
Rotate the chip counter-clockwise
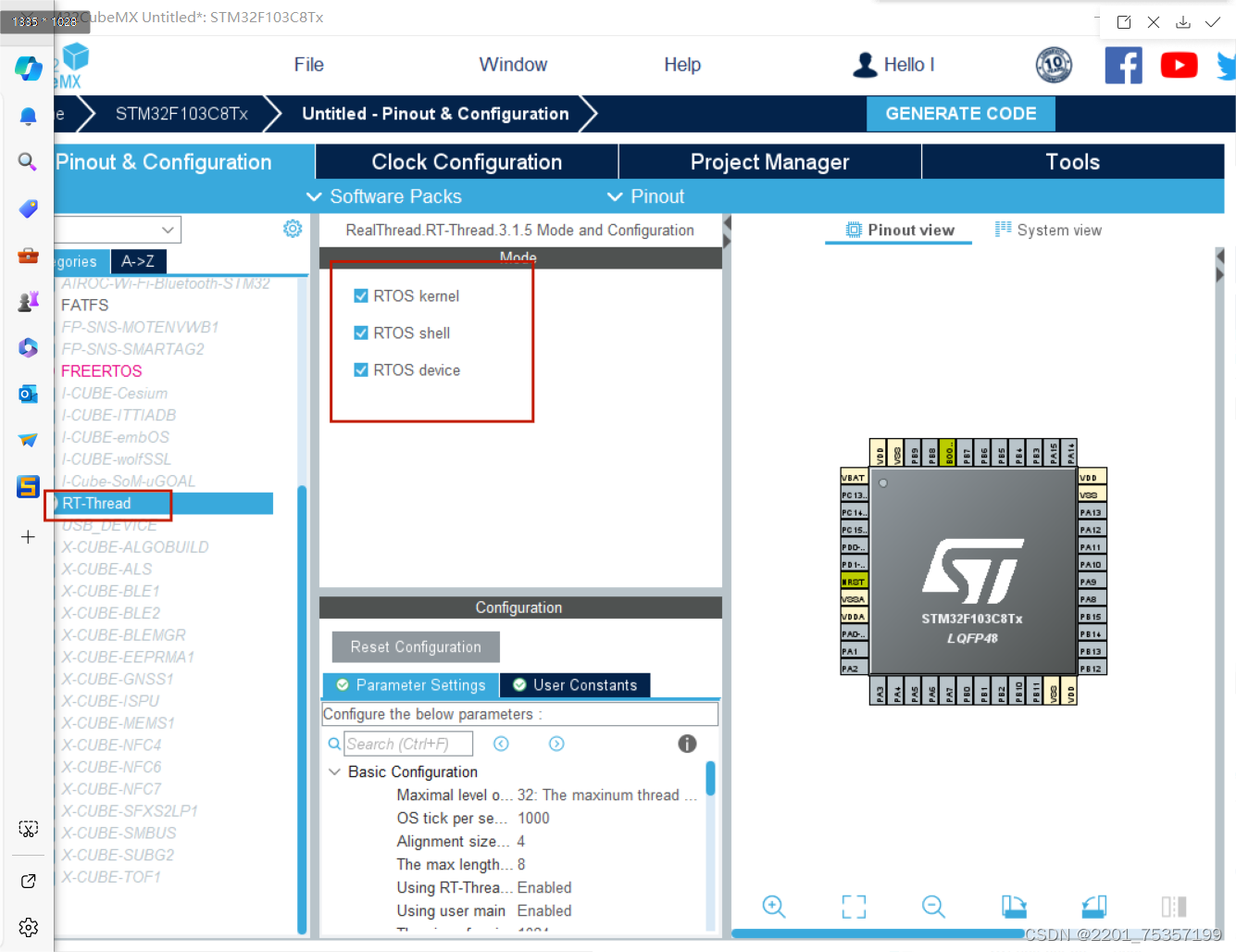[1094, 907]
